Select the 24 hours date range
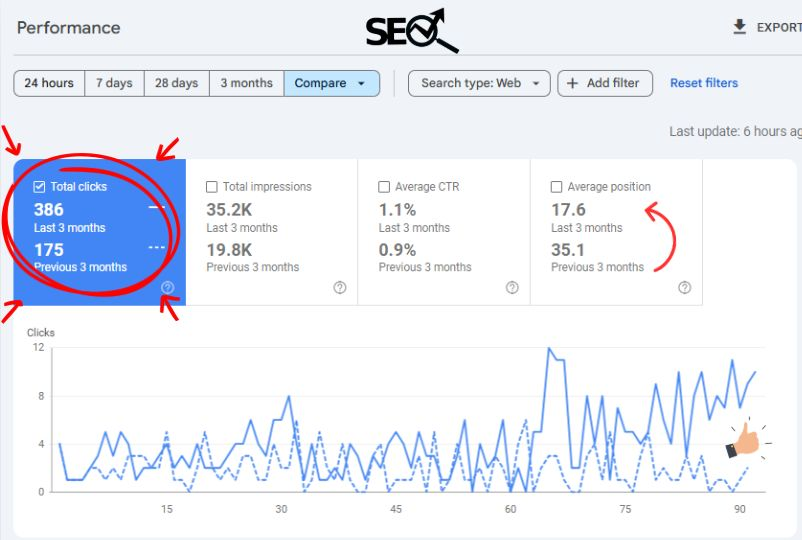The image size is (802, 540). [x=49, y=83]
